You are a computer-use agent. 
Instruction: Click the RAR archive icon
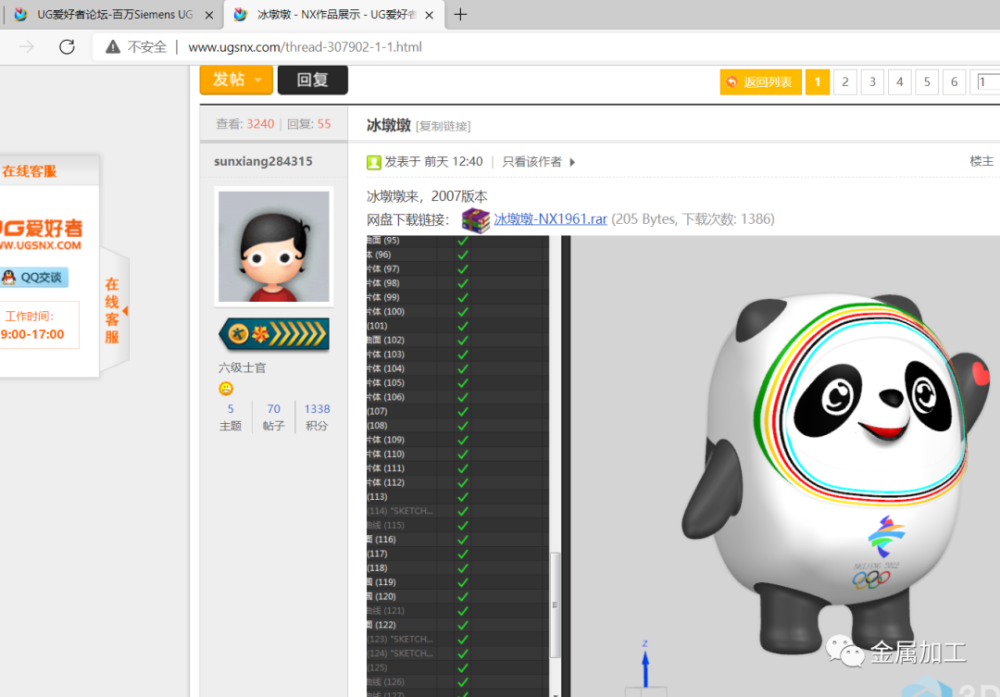click(475, 221)
